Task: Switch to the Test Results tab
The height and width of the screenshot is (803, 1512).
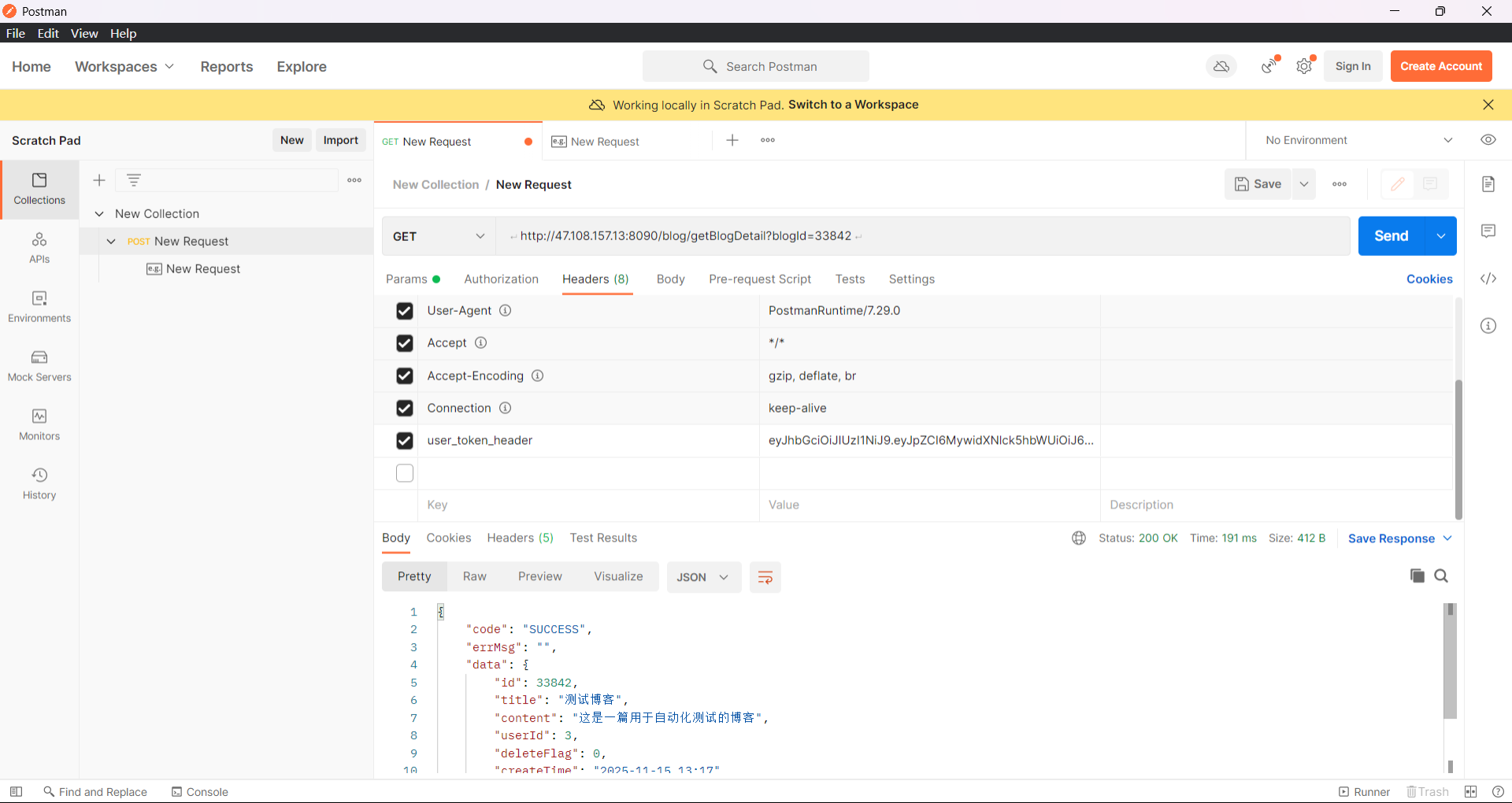Action: 603,538
